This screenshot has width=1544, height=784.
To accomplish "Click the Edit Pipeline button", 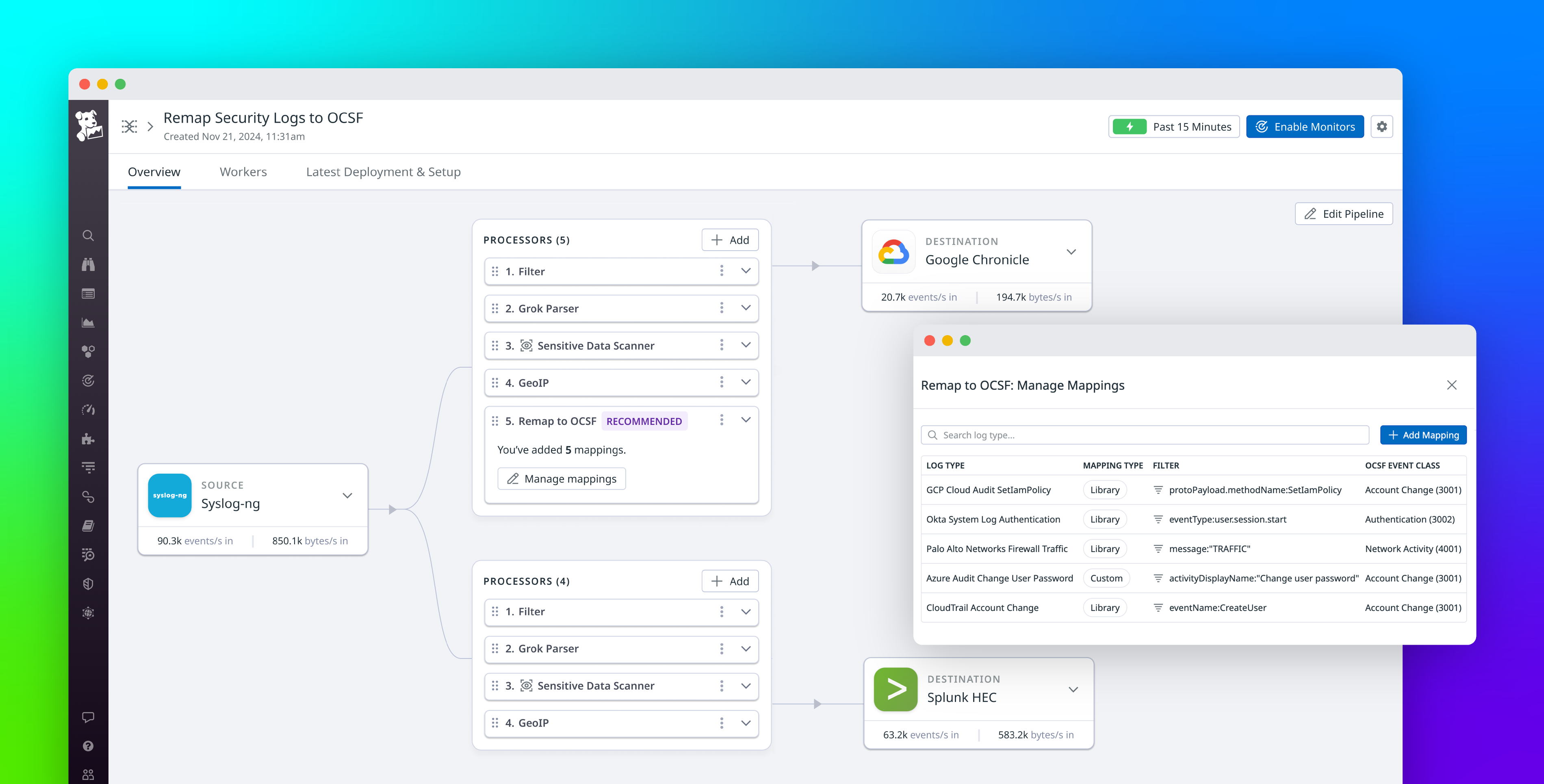I will 1344,213.
